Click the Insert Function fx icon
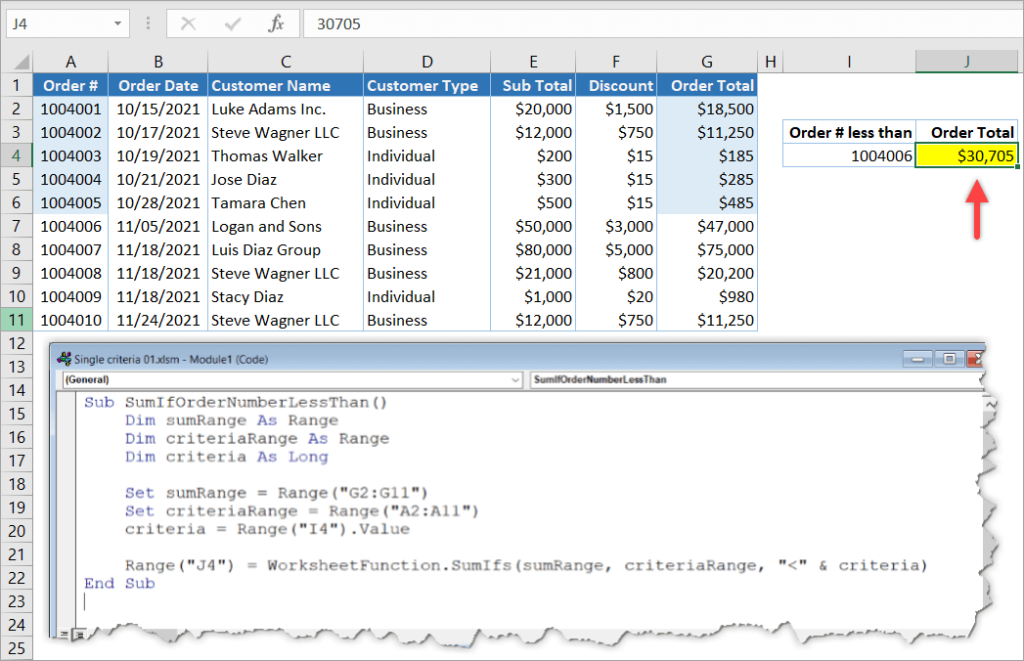 tap(276, 24)
